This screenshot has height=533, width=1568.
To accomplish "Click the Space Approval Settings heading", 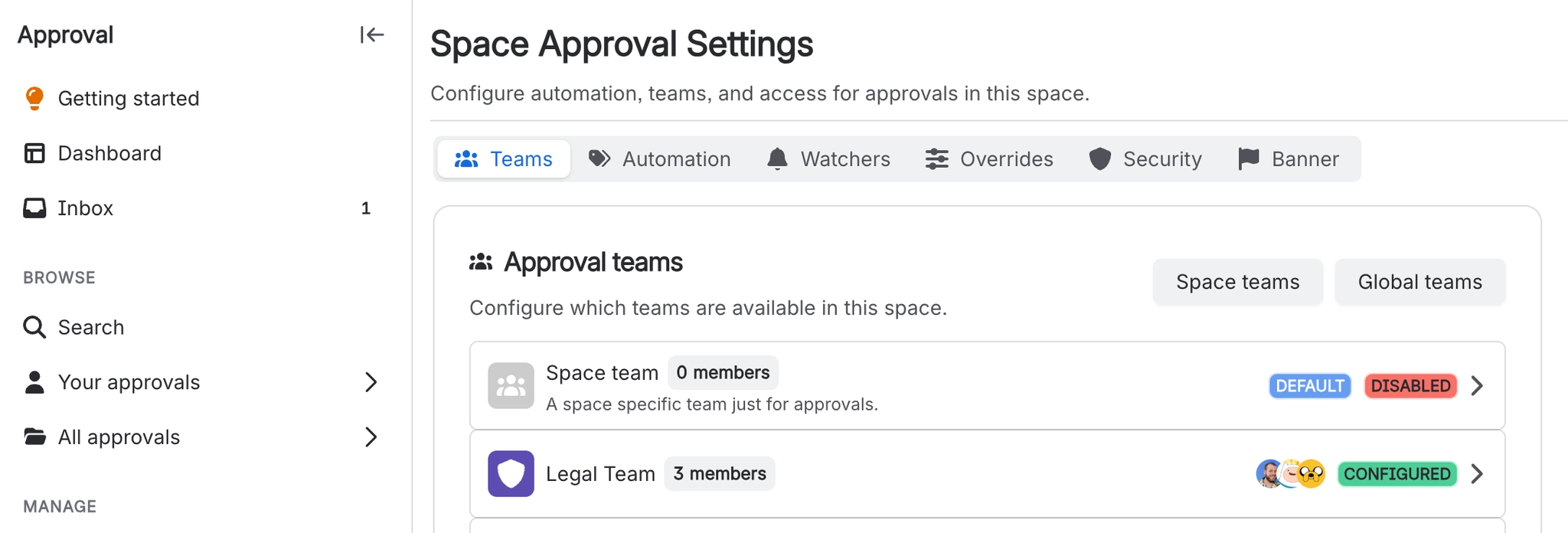I will tap(622, 44).
